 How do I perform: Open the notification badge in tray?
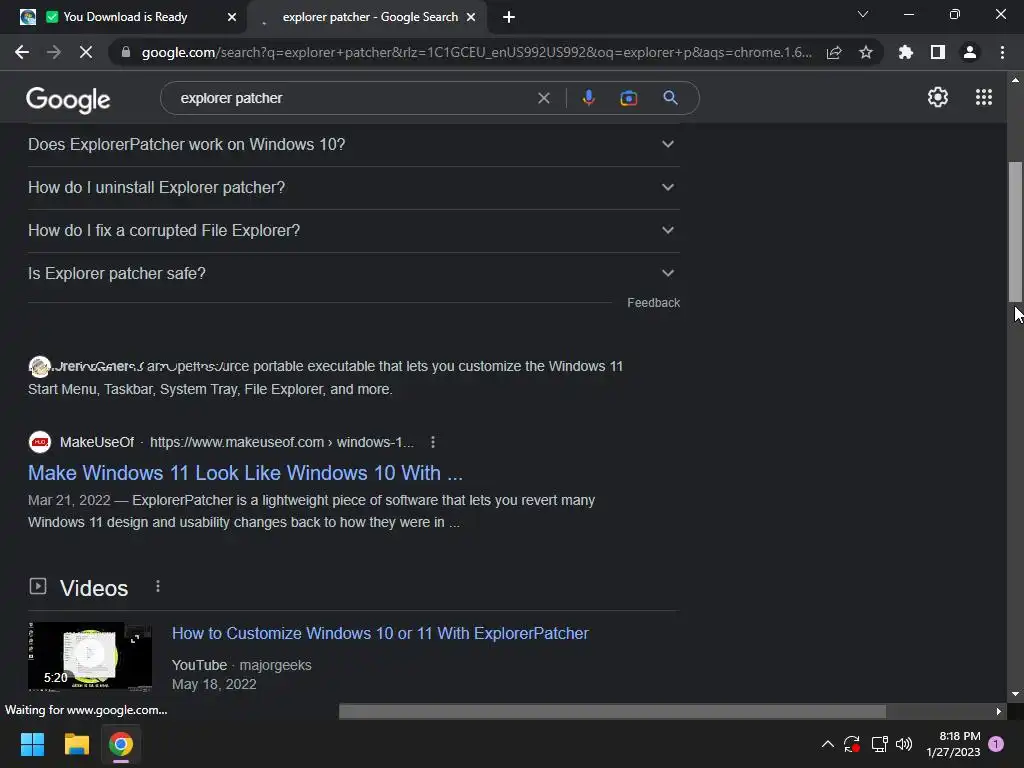pos(996,744)
